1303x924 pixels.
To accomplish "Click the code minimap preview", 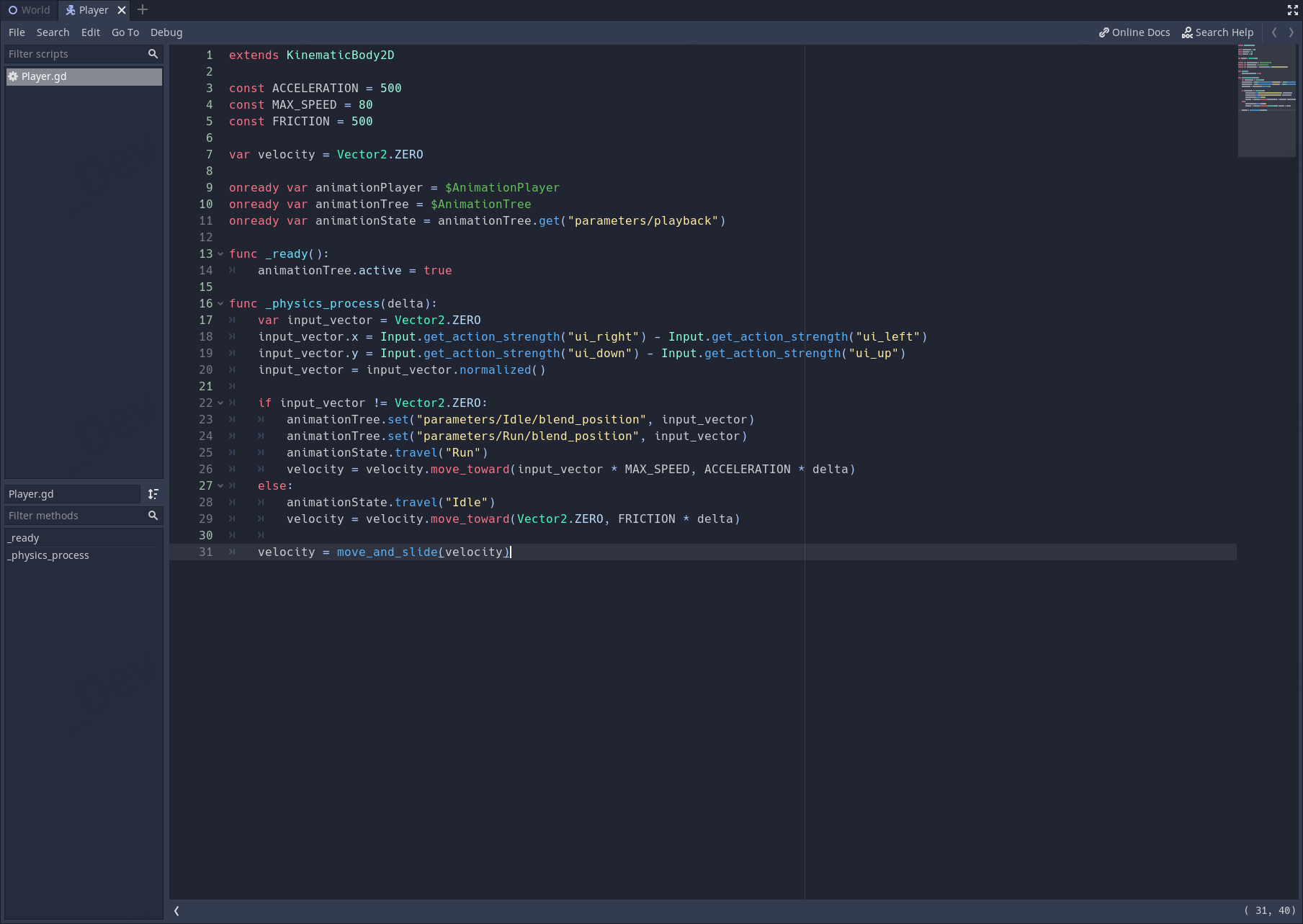I will (1267, 101).
